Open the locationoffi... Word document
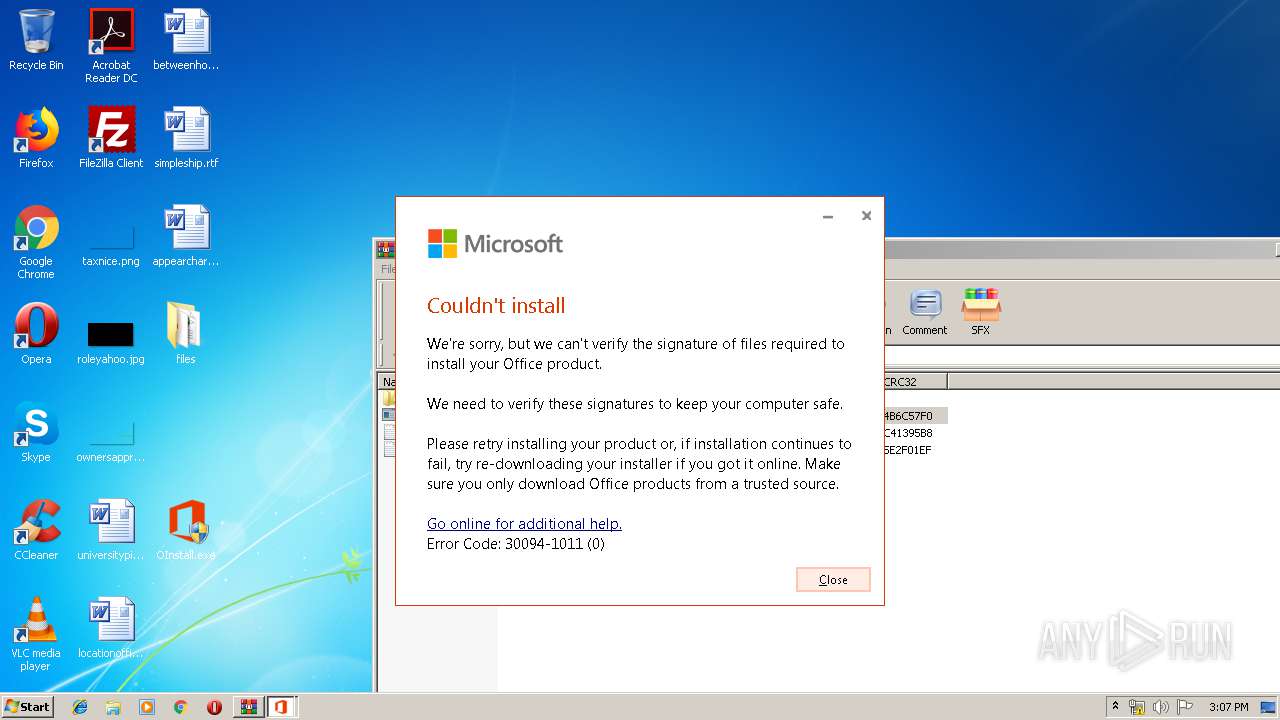 tap(111, 628)
